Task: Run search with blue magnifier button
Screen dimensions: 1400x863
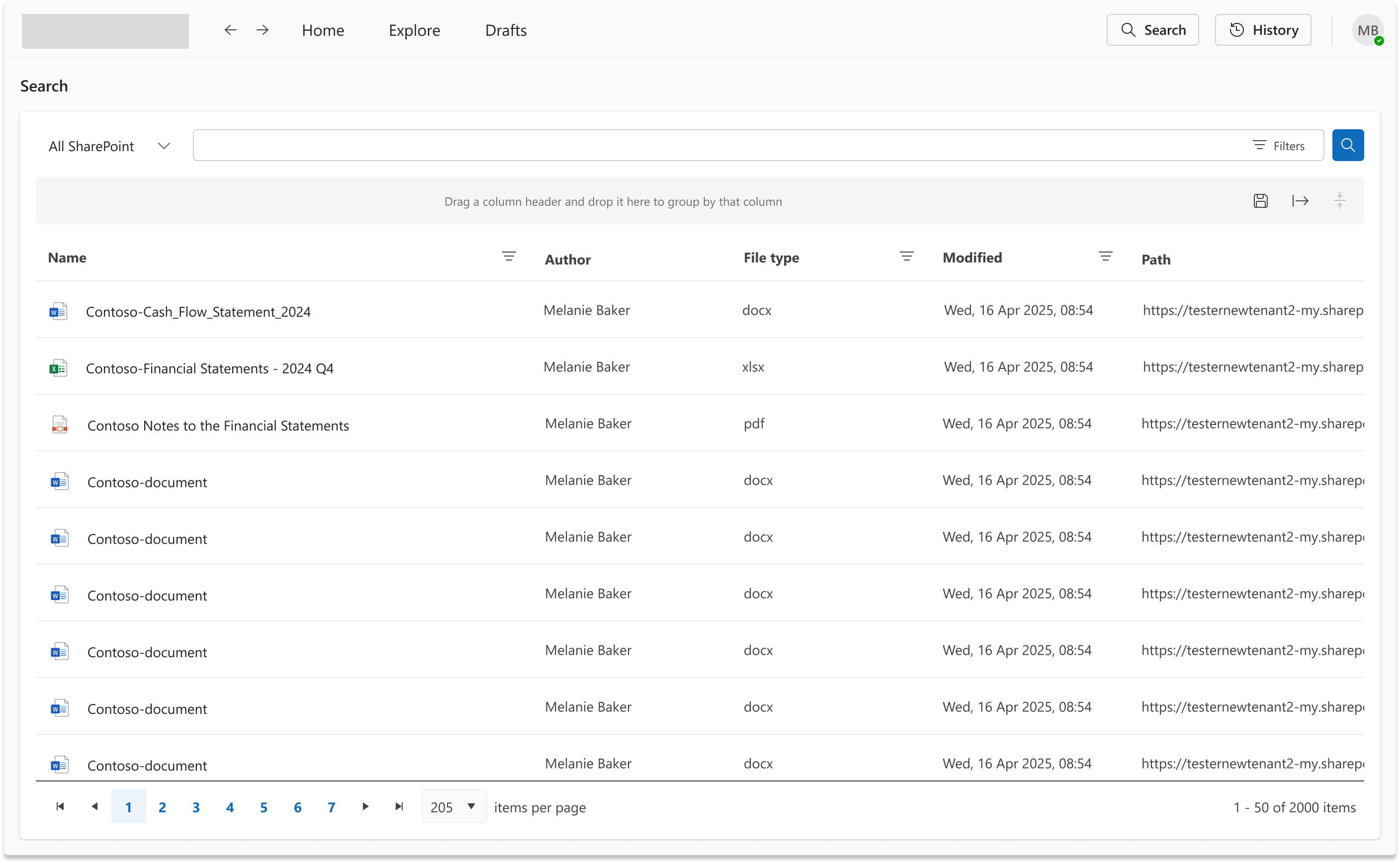Action: coord(1347,145)
